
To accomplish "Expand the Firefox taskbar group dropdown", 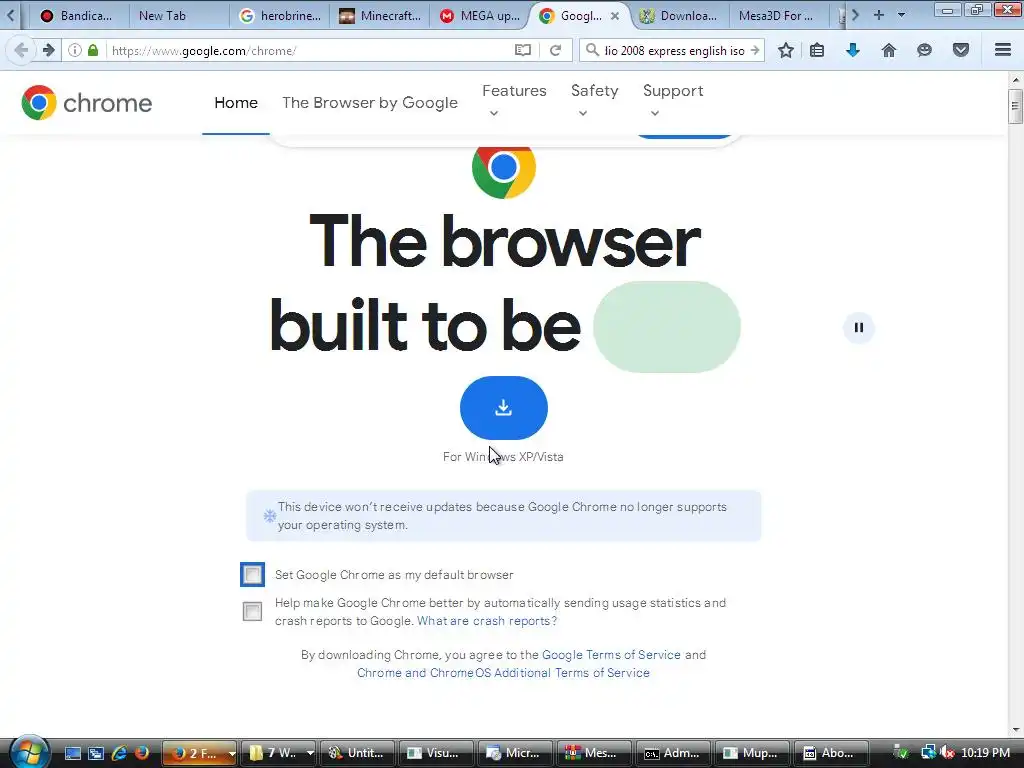I will pos(232,753).
